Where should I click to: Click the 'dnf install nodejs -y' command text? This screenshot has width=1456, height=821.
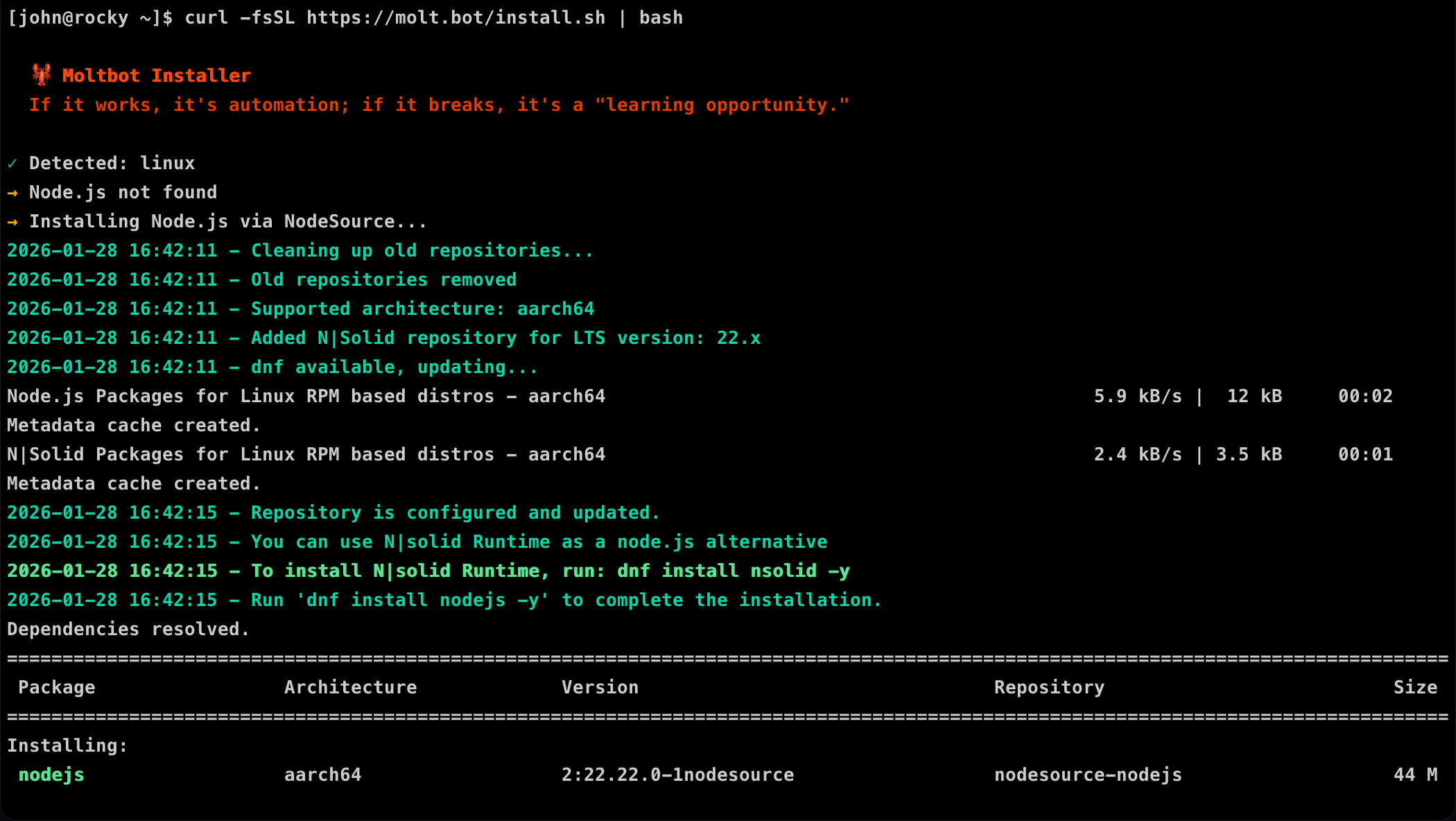422,600
